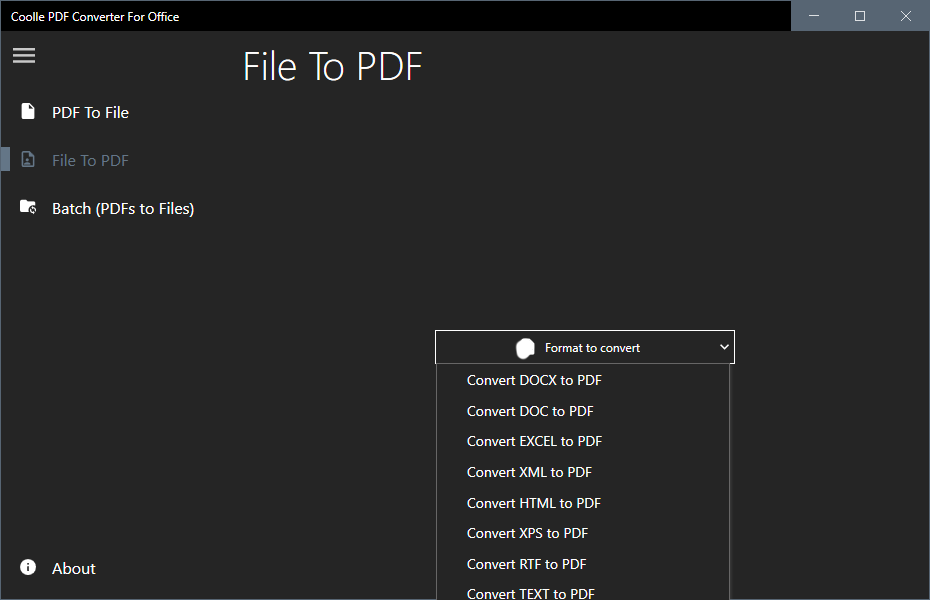Maximize the Coolle PDF Converter window
The width and height of the screenshot is (930, 600).
860,16
